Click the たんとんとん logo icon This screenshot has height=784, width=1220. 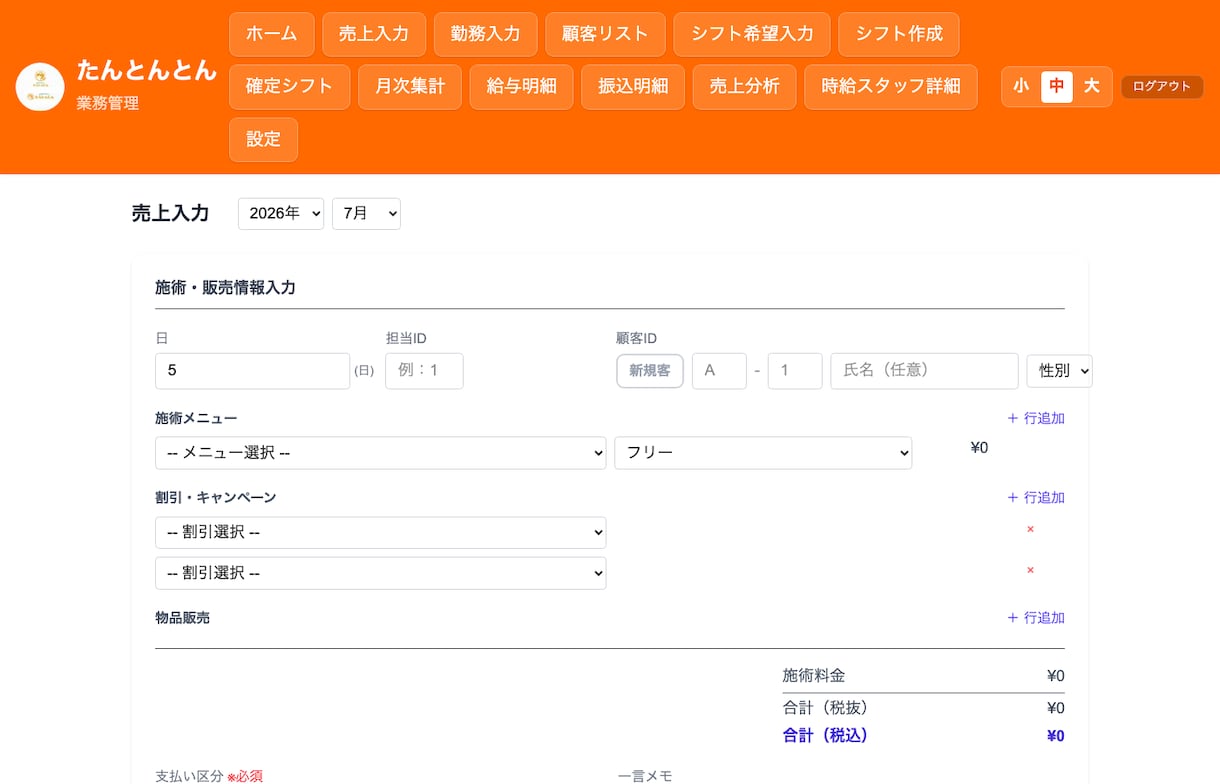click(40, 87)
